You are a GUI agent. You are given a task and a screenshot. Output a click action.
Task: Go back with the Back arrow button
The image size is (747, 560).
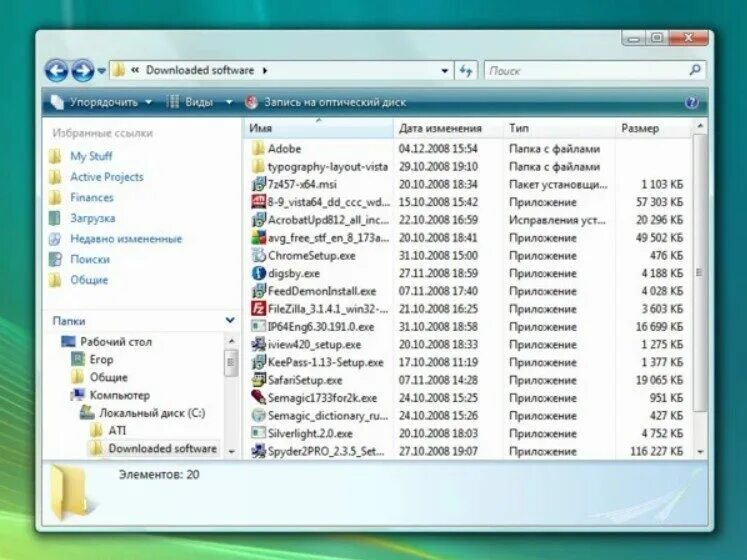56,71
